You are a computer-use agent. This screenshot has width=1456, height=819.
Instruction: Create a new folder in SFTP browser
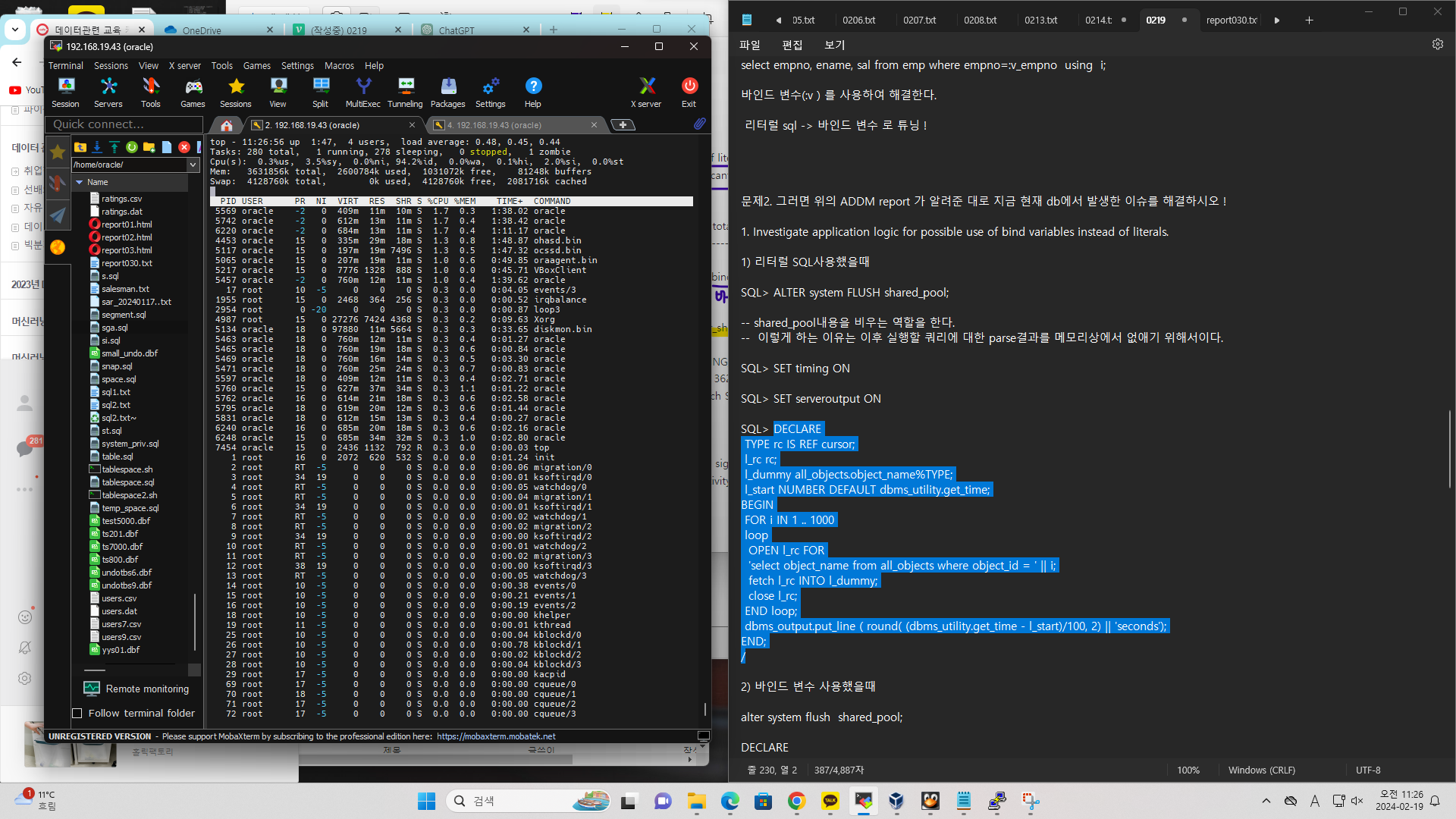149,147
